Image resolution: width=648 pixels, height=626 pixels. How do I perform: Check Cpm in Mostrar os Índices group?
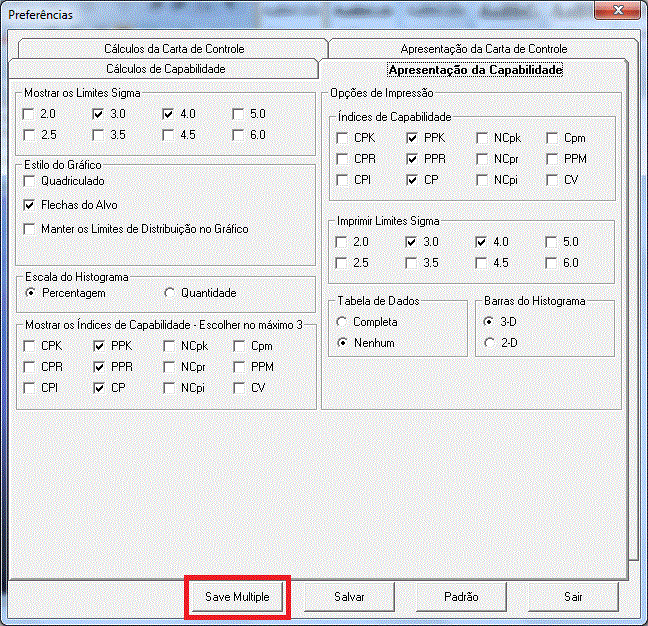click(239, 346)
